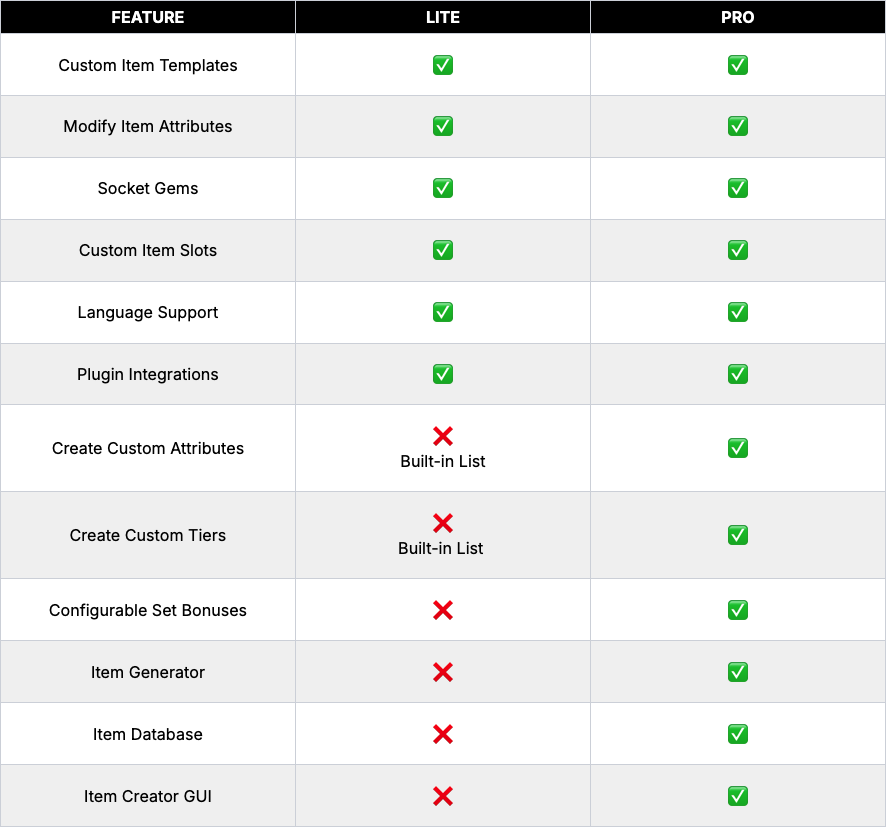Image resolution: width=886 pixels, height=827 pixels.
Task: Click the PRO column header
Action: [x=737, y=17]
